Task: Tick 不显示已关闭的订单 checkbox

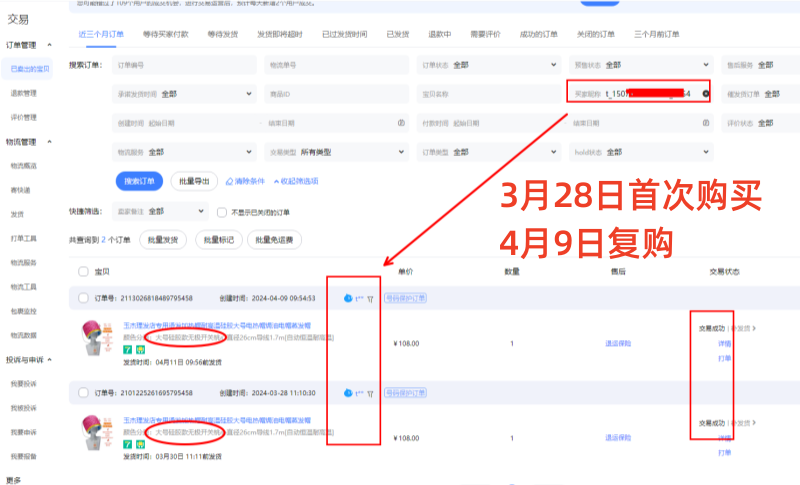Action: click(222, 212)
